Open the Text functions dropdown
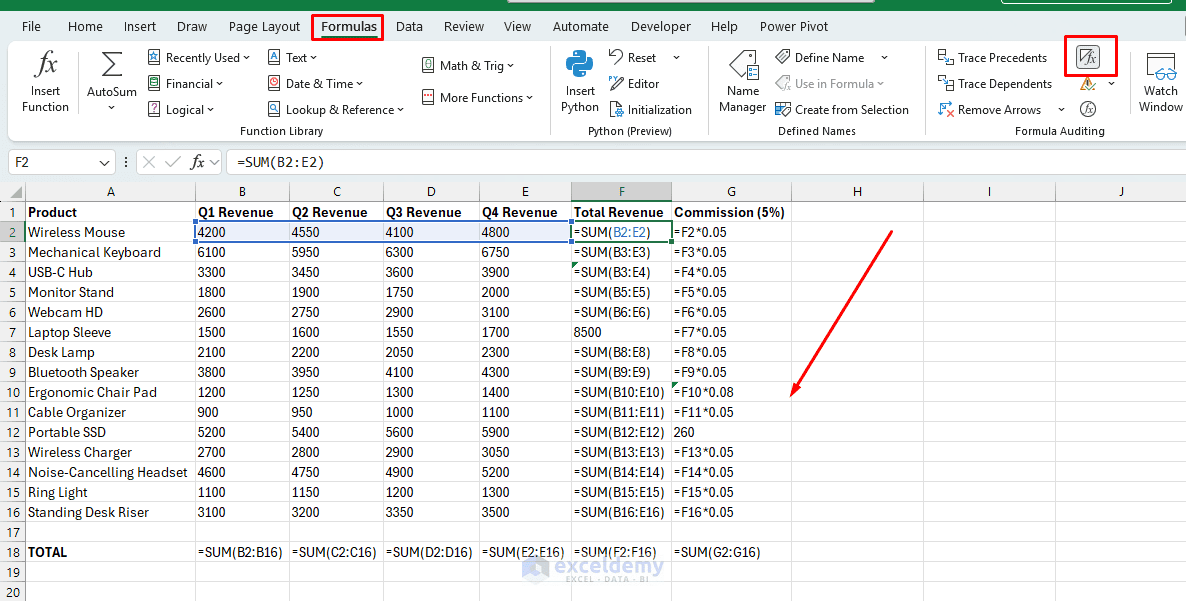 point(293,57)
